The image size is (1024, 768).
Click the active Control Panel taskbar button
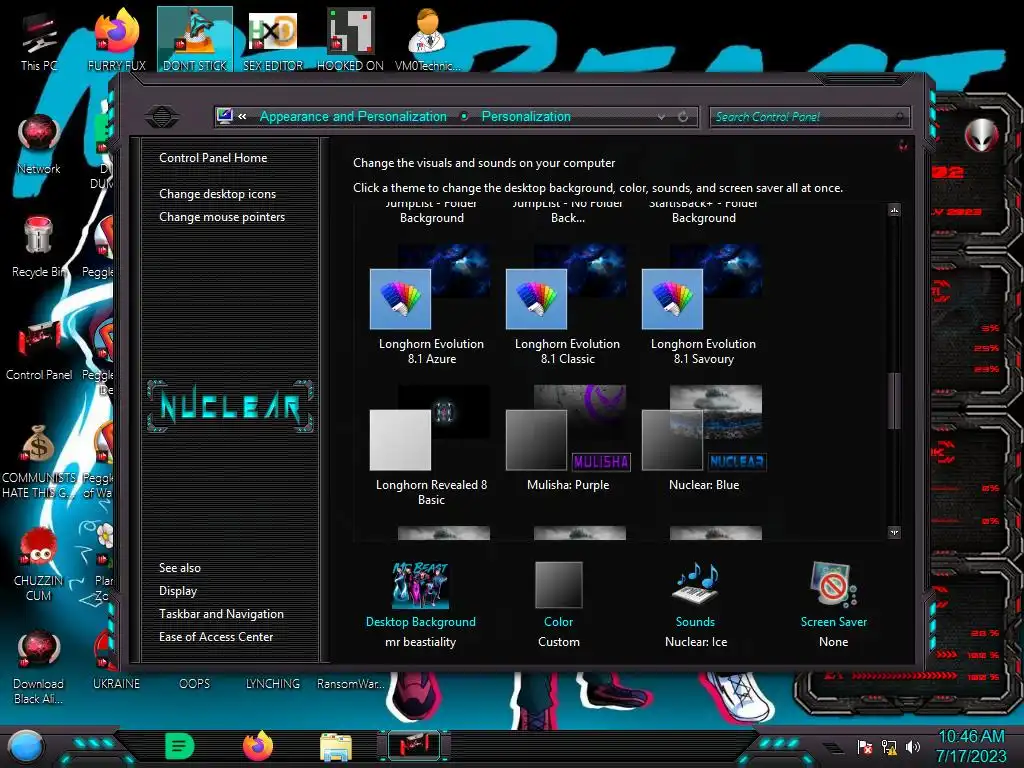coord(414,746)
